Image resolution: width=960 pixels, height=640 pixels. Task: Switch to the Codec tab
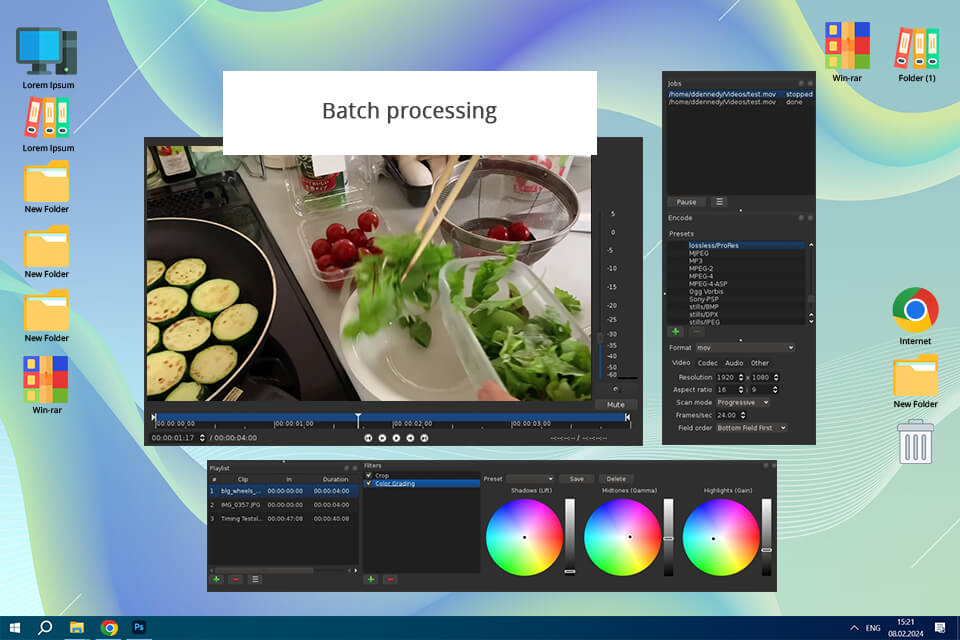tap(707, 363)
